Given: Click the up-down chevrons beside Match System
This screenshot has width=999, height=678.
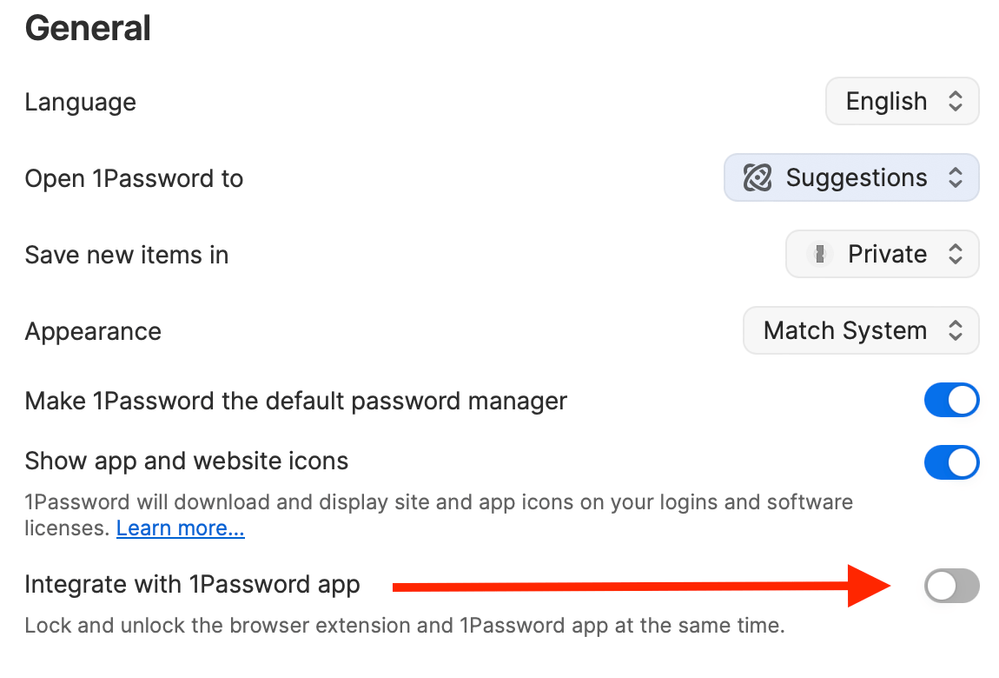Looking at the screenshot, I should [955, 331].
